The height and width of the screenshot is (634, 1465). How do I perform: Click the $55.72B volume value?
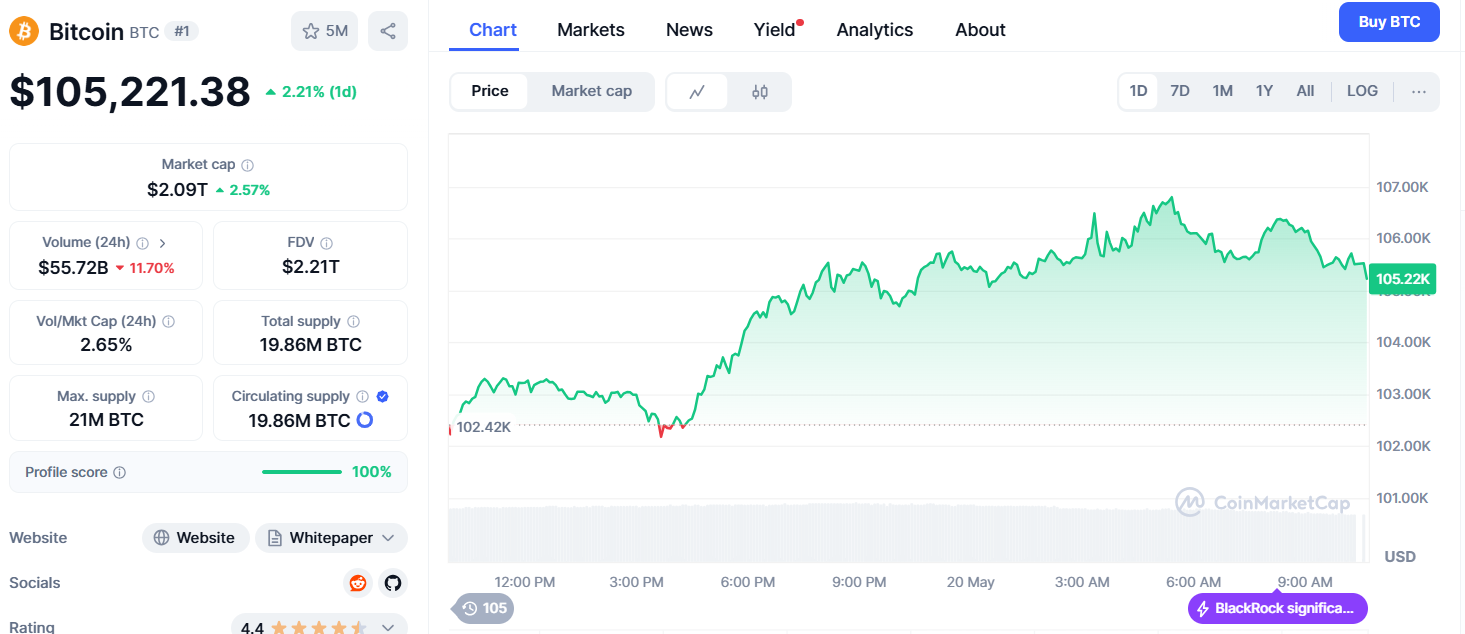click(x=73, y=267)
